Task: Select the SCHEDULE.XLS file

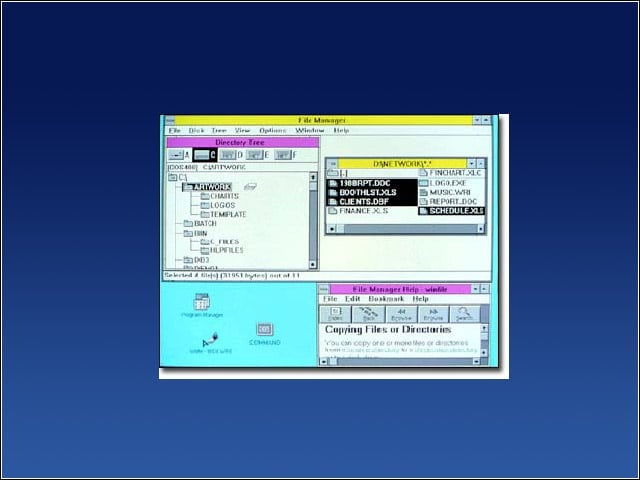Action: 452,211
